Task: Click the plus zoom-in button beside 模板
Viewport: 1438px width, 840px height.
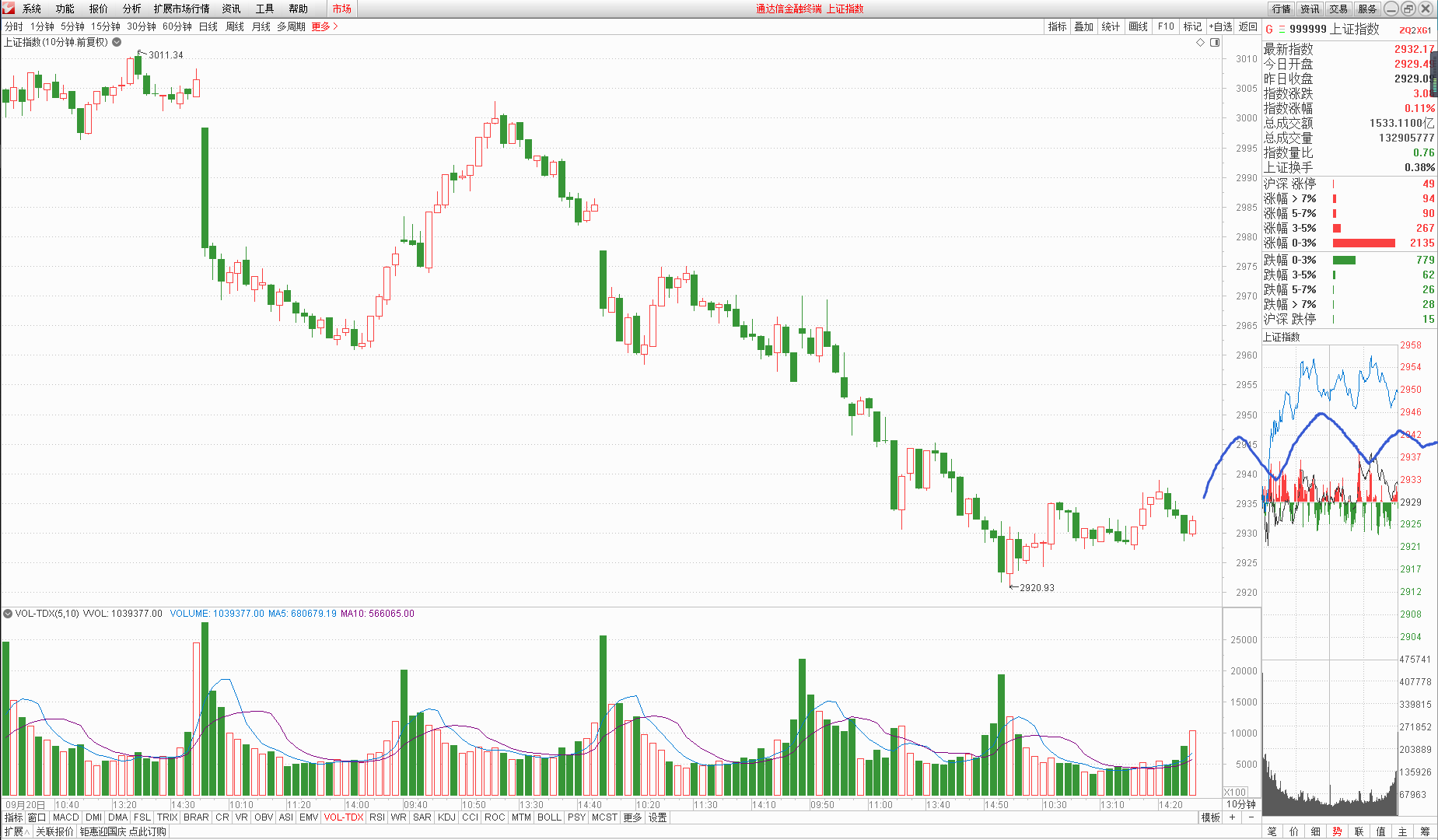Action: (1233, 817)
